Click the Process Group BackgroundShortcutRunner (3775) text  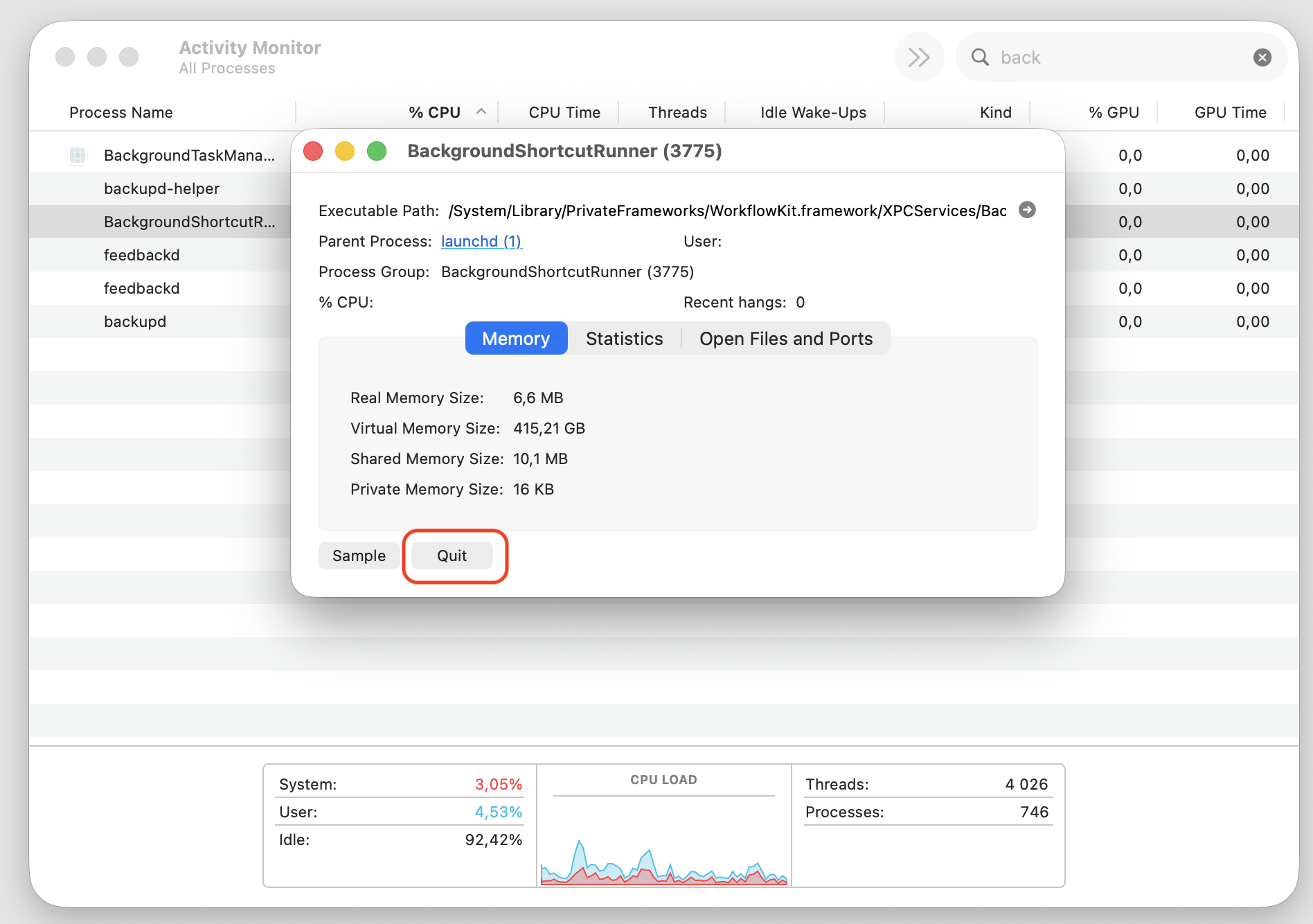click(567, 272)
